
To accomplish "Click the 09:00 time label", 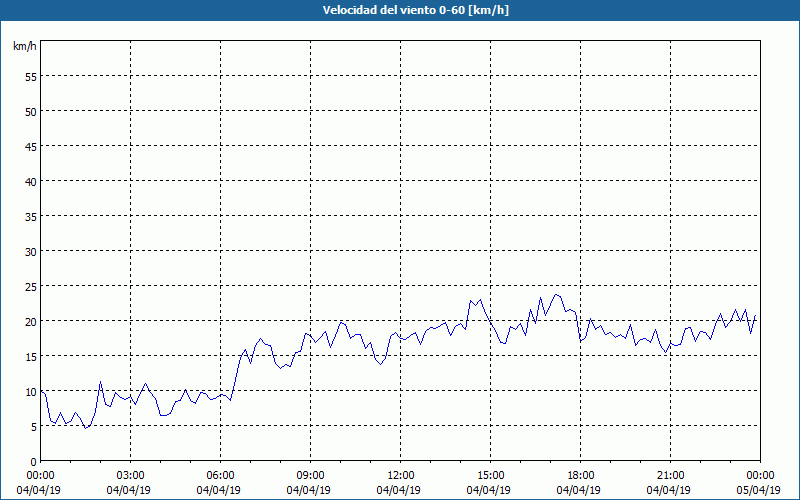I will (310, 476).
